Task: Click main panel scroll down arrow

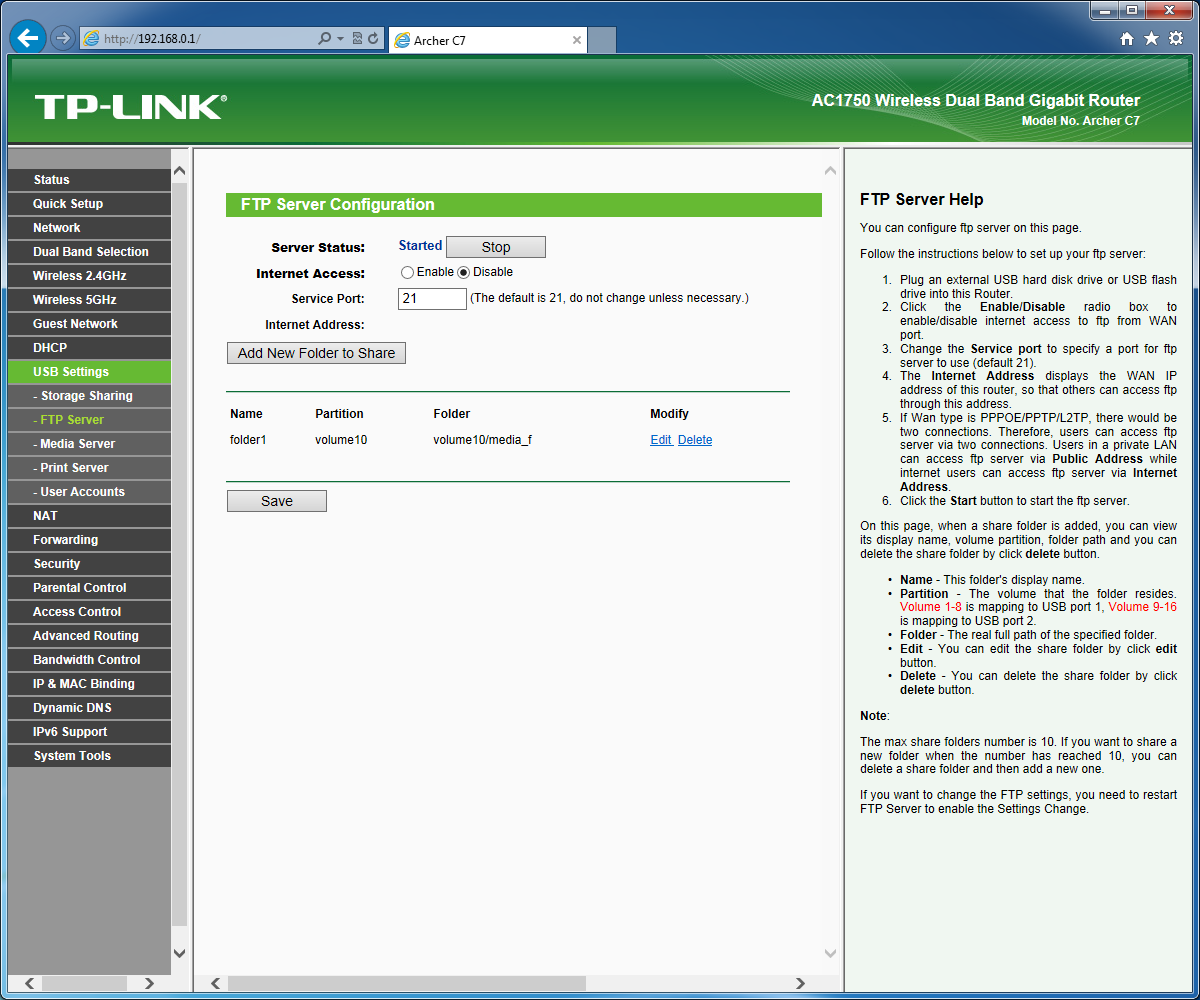Action: click(x=830, y=953)
